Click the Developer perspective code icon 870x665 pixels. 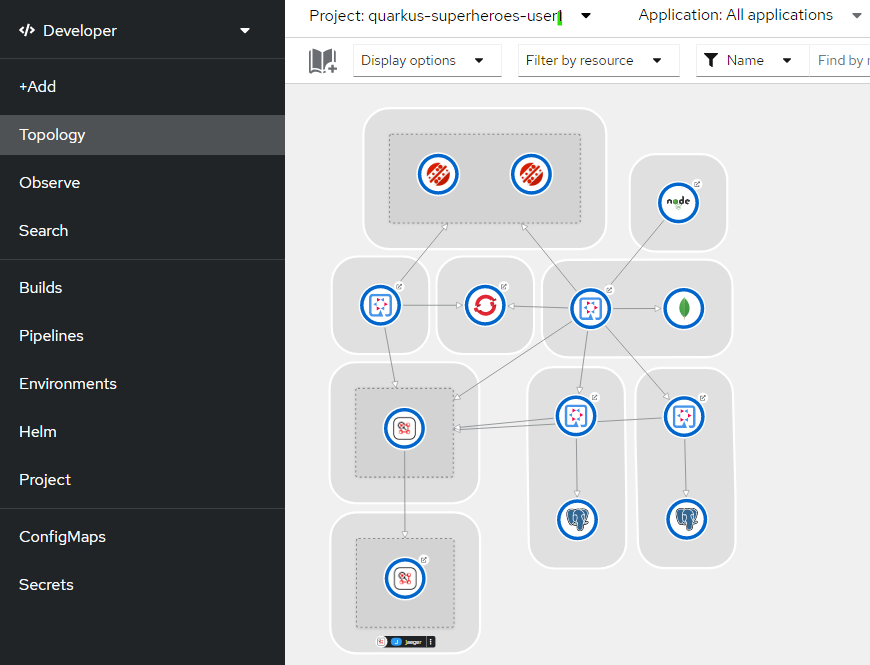tap(27, 31)
